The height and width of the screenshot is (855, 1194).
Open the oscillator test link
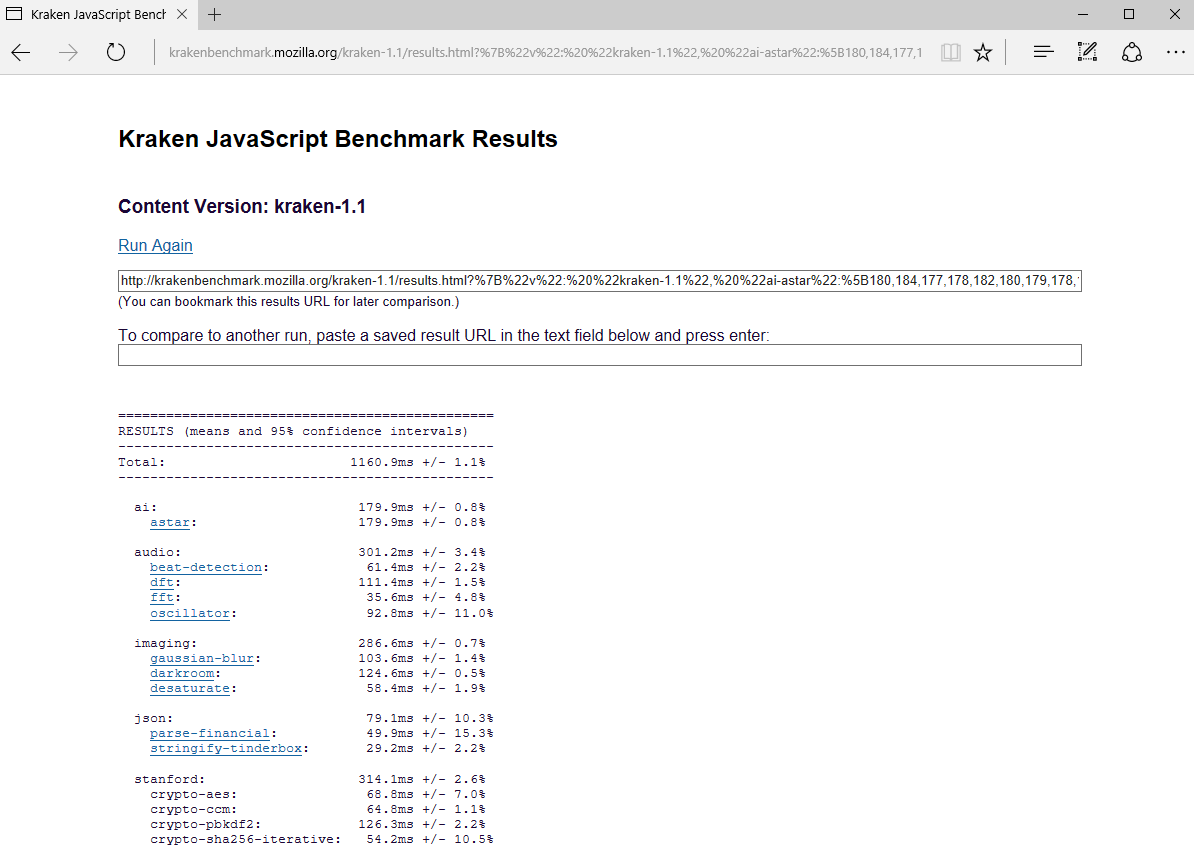190,613
